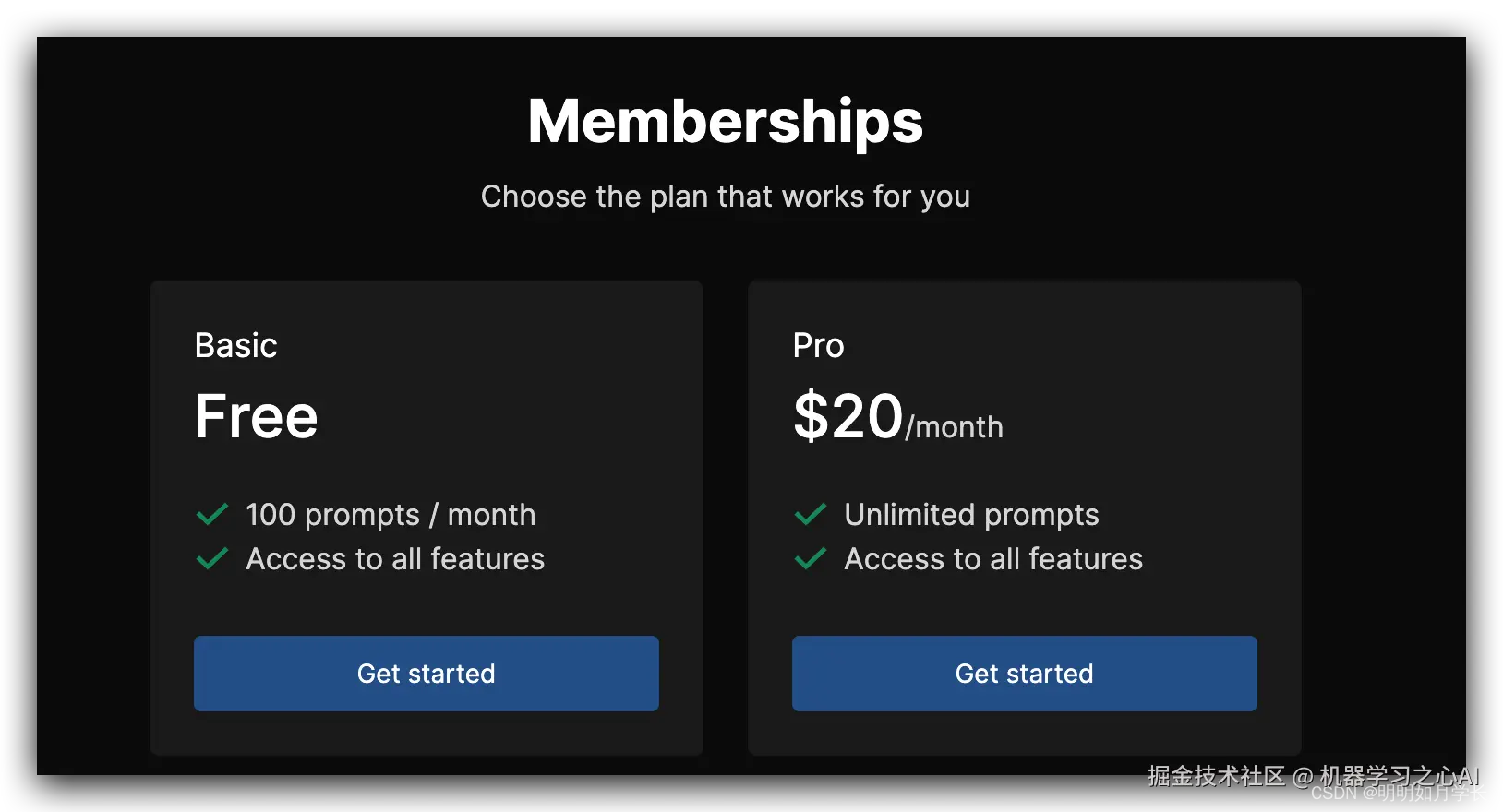The height and width of the screenshot is (812, 1503).
Task: Click the "Unlimited prompts" feature text
Action: pos(971,515)
